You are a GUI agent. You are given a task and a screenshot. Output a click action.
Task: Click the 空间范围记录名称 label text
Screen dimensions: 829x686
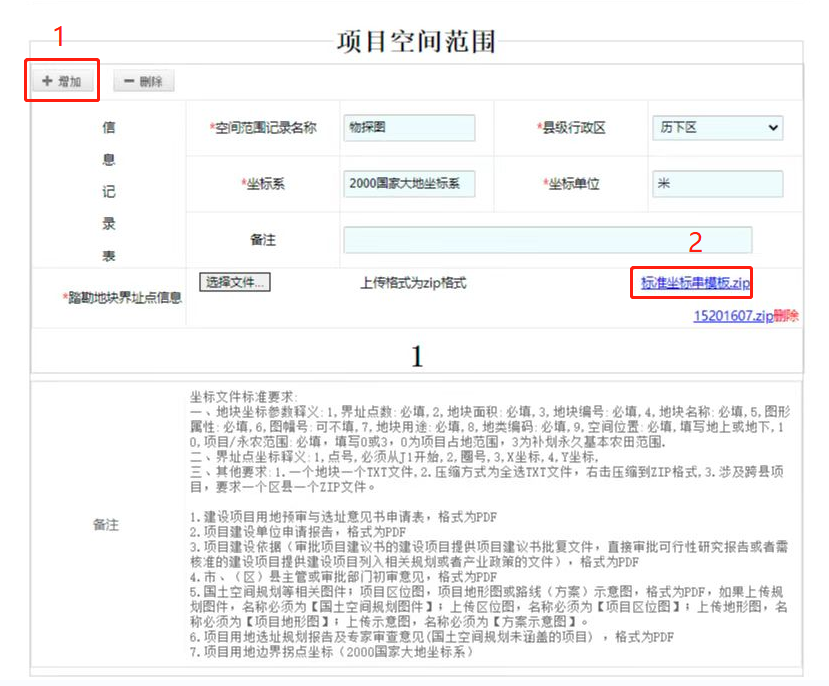(264, 128)
